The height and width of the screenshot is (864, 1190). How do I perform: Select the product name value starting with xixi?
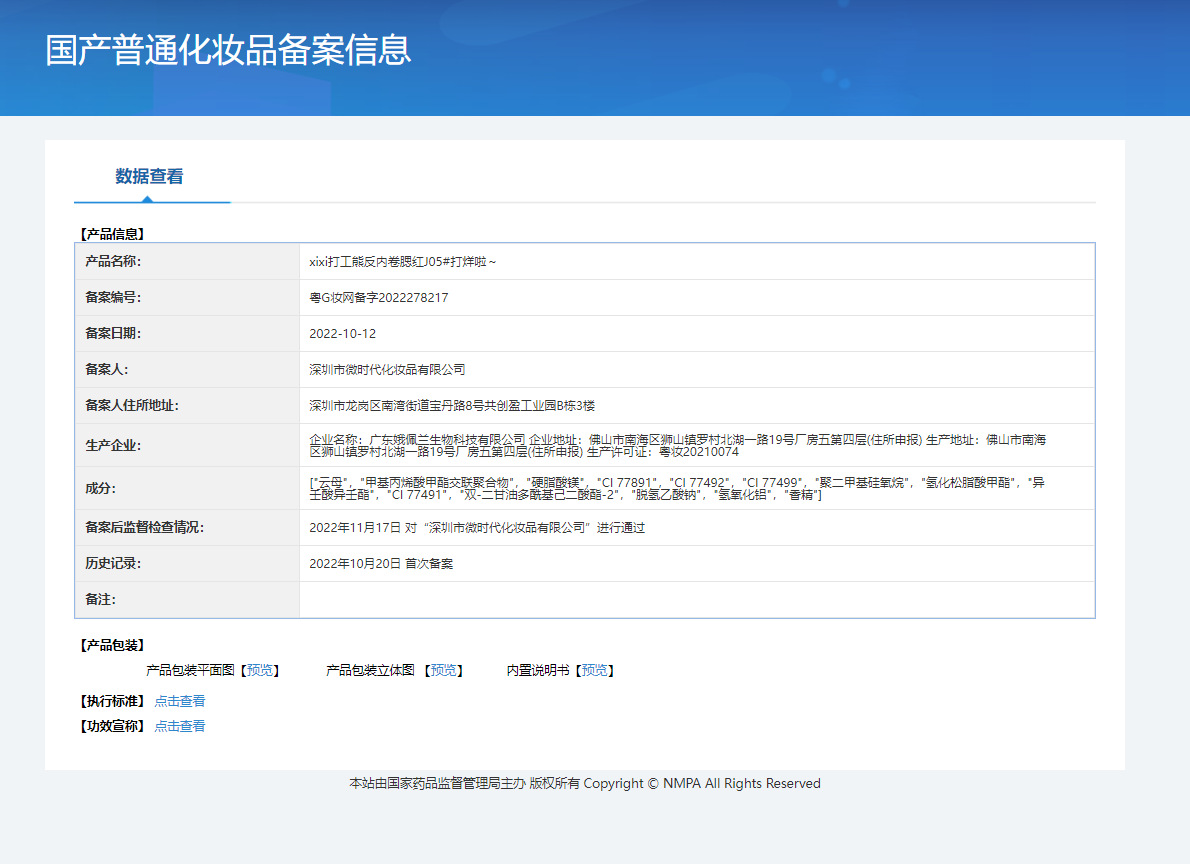tap(403, 262)
